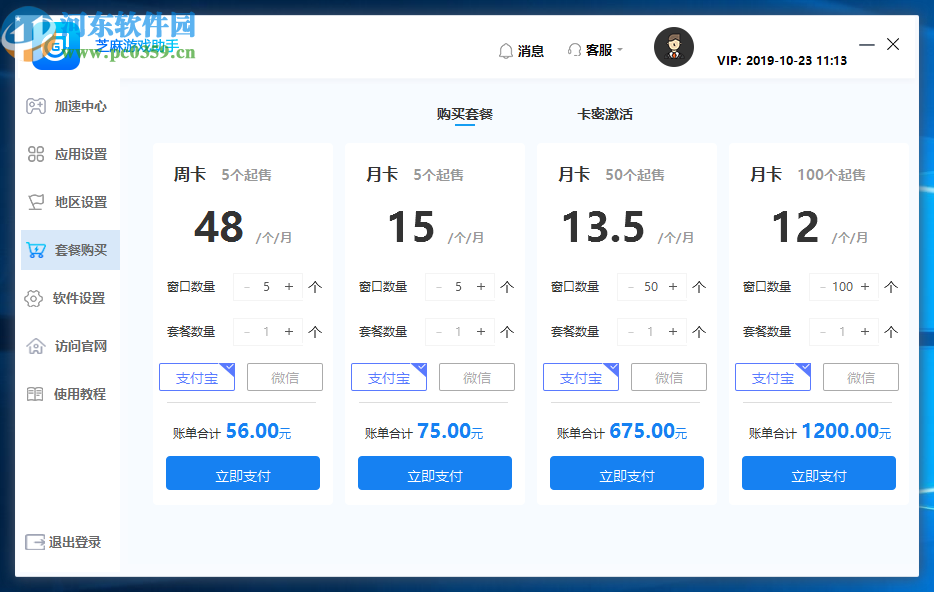
Task: Increase 窗口数量 for the 周卡 package
Action: click(x=289, y=286)
